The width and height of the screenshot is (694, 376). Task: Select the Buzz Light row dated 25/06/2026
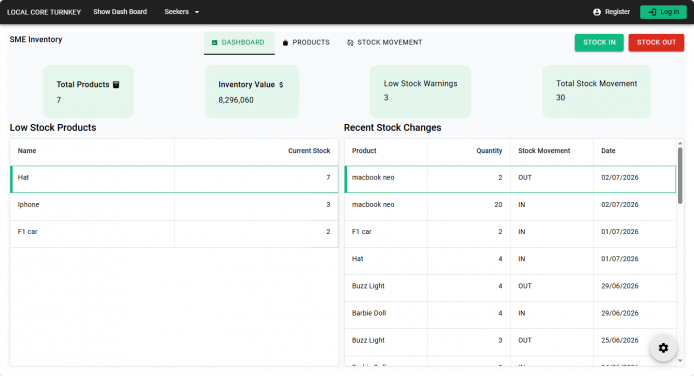[510, 342]
